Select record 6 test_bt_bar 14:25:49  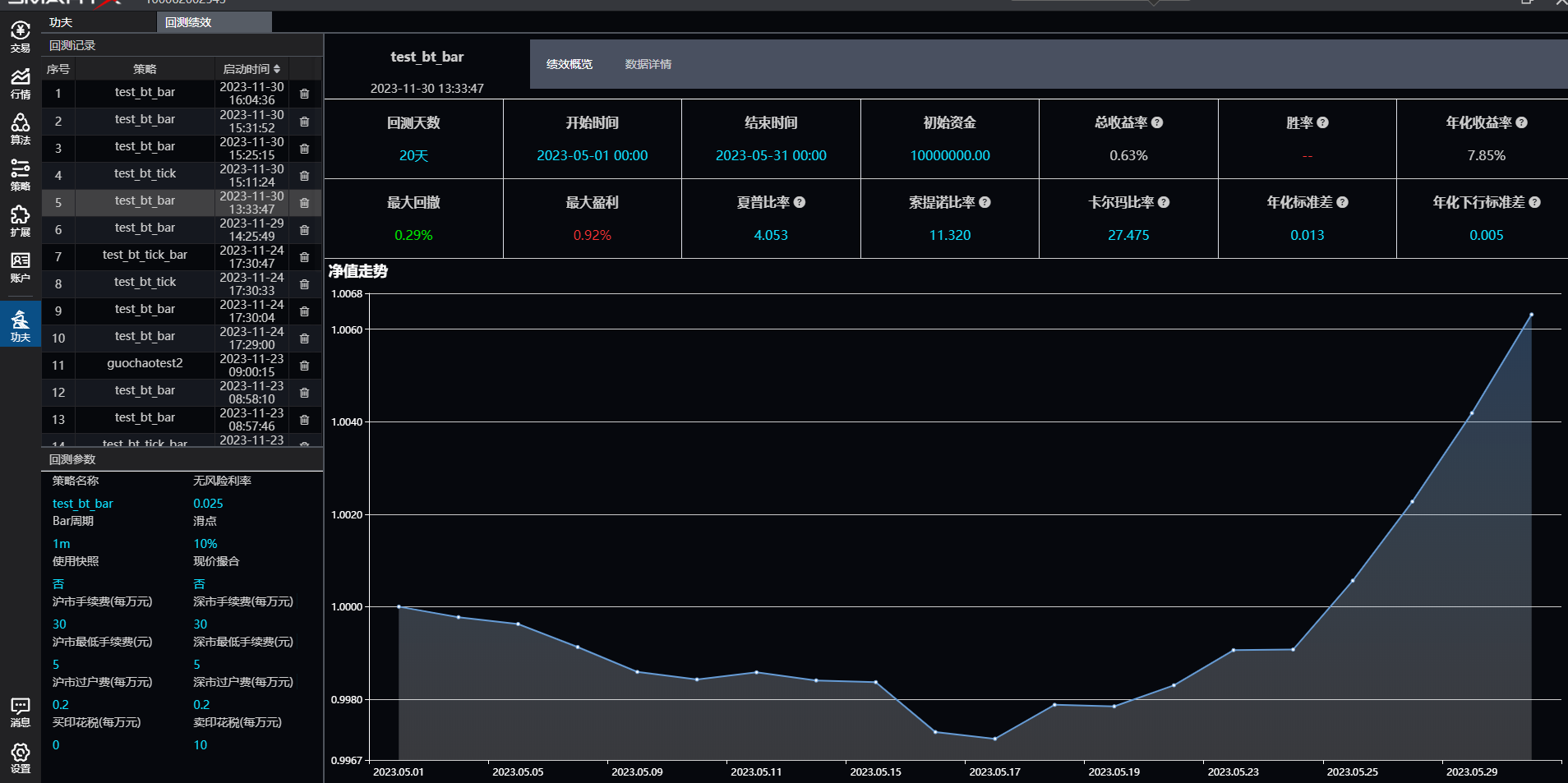182,230
